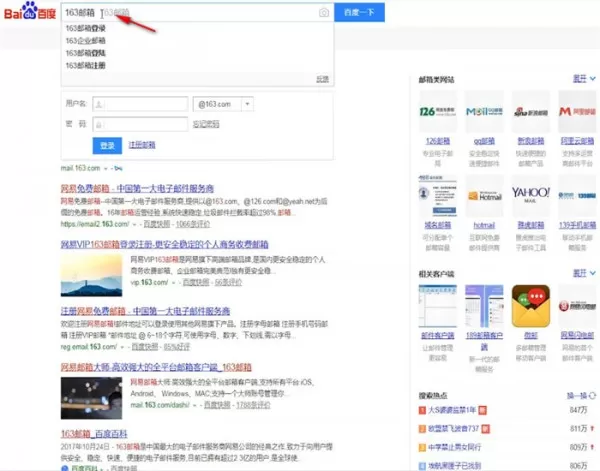Click the dark thumbnail of 网易邮箱大师 result
This screenshot has height=471, width=600.
[x=91, y=398]
